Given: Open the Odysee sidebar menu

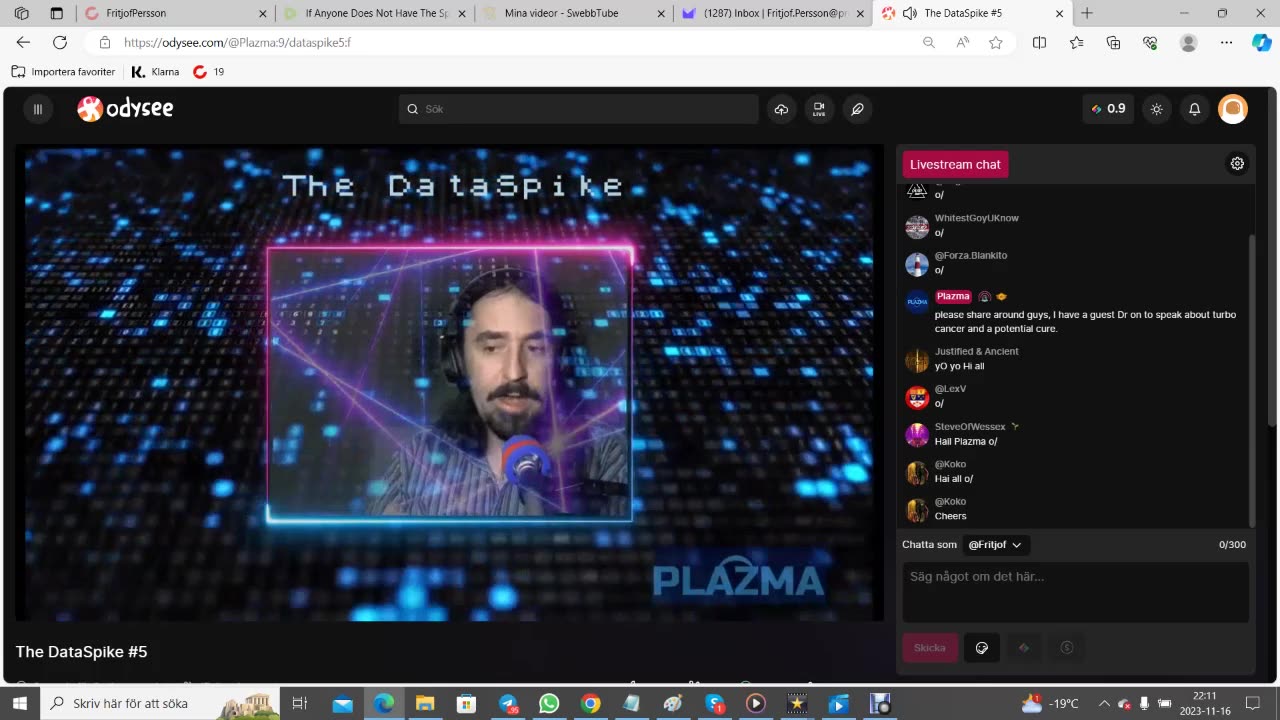Looking at the screenshot, I should pyautogui.click(x=38, y=109).
